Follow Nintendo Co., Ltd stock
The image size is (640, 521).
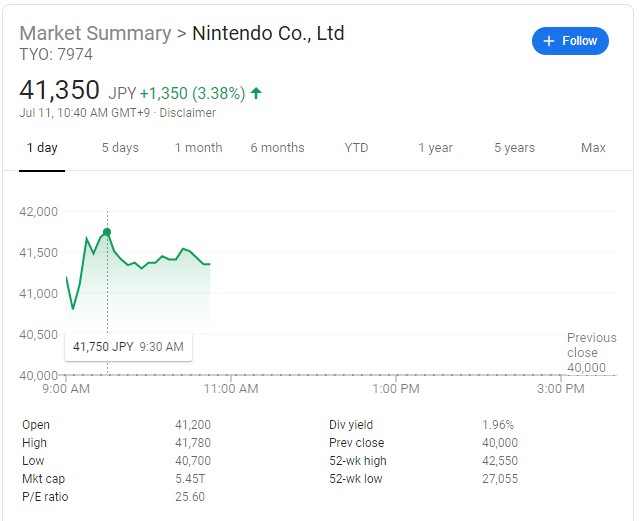coord(570,41)
